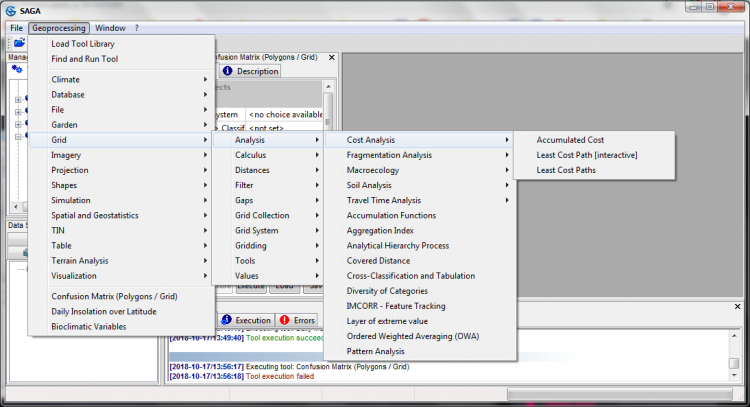This screenshot has width=750, height=407.
Task: Switch to the Description tab
Action: pyautogui.click(x=251, y=71)
